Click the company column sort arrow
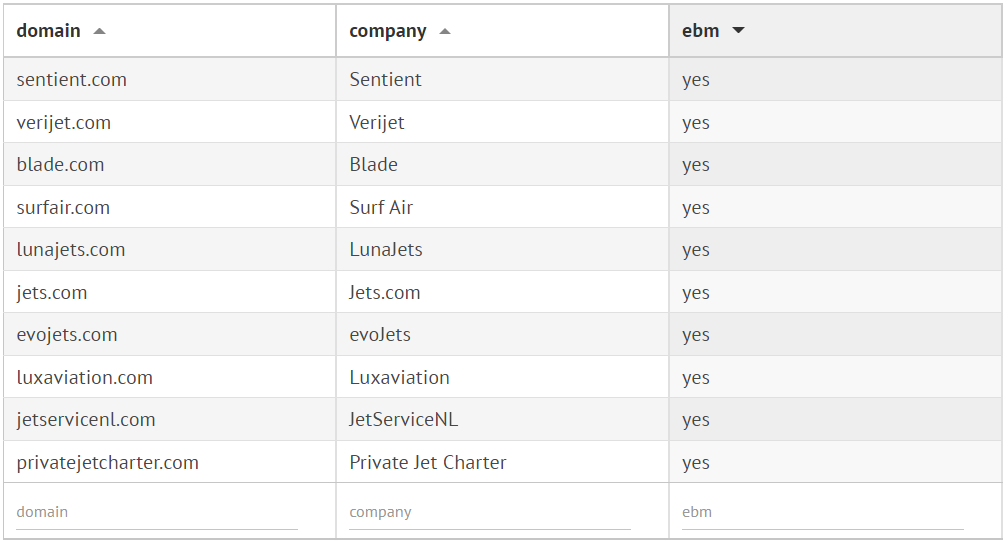Viewport: 1008px width, 541px height. [x=445, y=31]
